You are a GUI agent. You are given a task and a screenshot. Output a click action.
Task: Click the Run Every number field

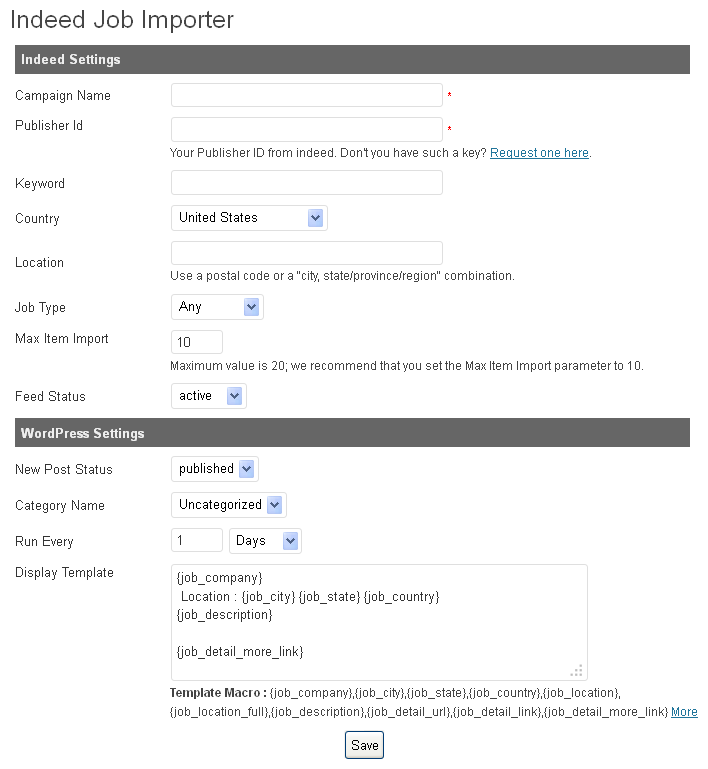197,541
